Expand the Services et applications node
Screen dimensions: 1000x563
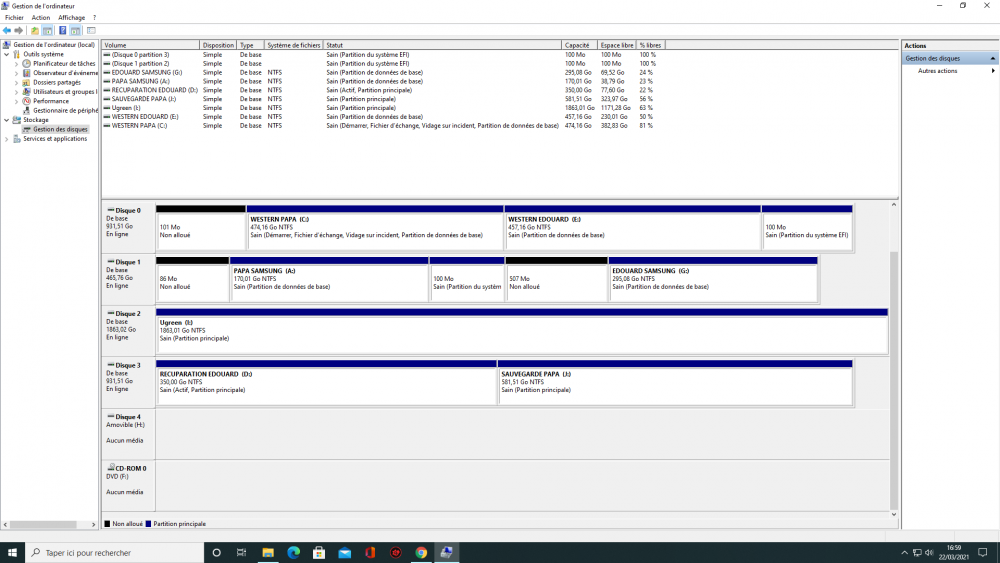7,139
